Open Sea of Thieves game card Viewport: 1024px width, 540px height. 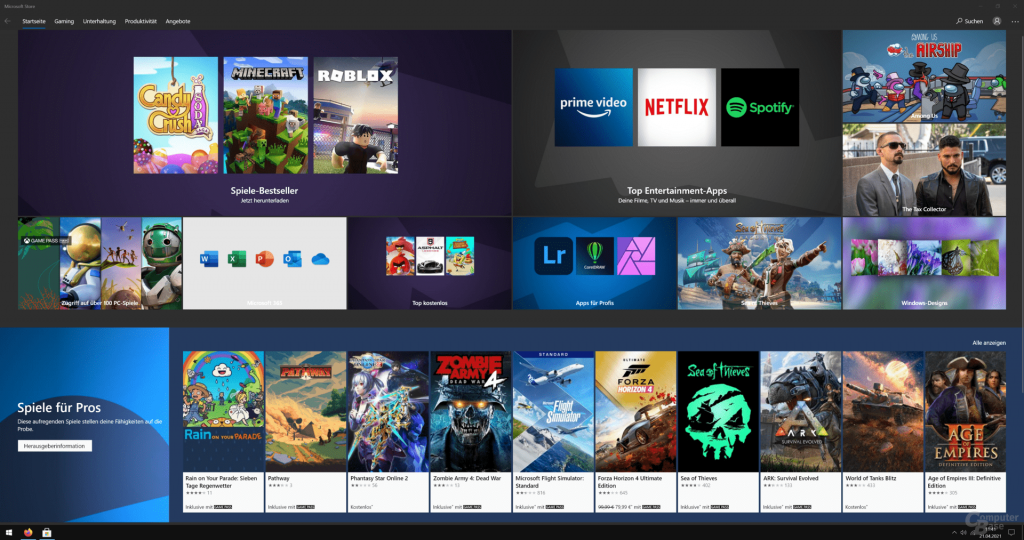(x=718, y=432)
